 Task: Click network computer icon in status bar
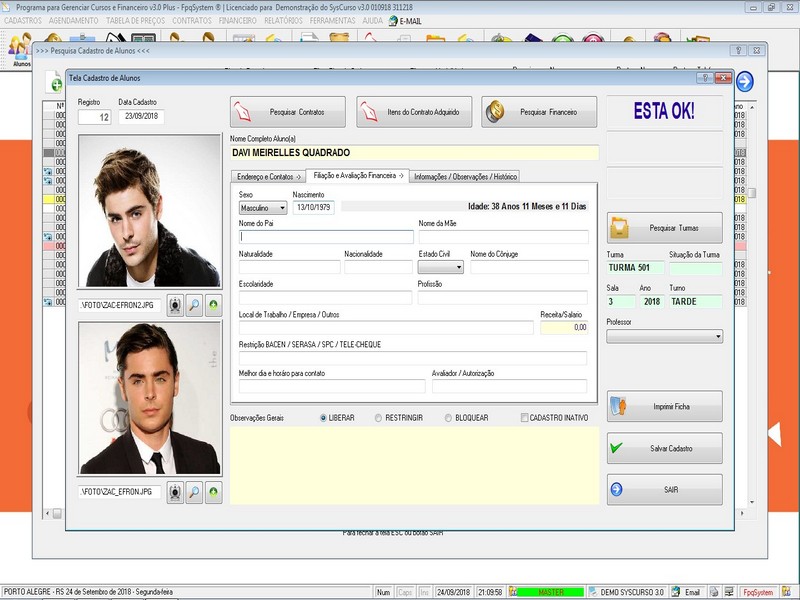point(729,592)
